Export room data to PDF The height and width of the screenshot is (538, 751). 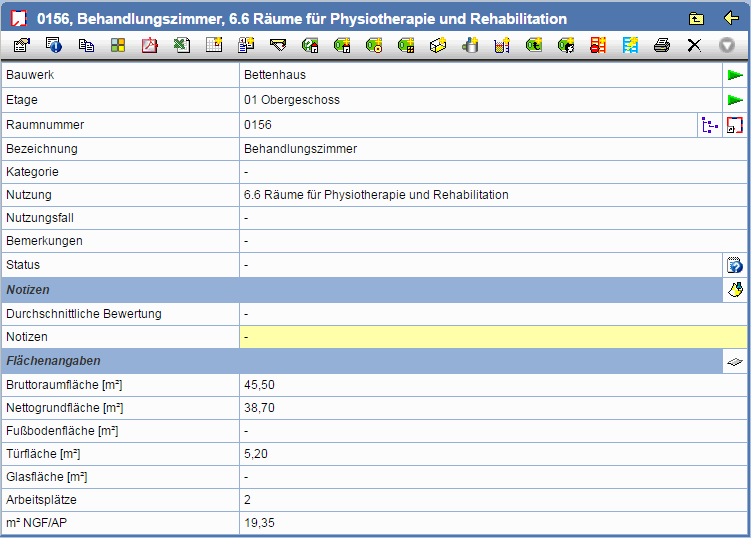pos(150,45)
